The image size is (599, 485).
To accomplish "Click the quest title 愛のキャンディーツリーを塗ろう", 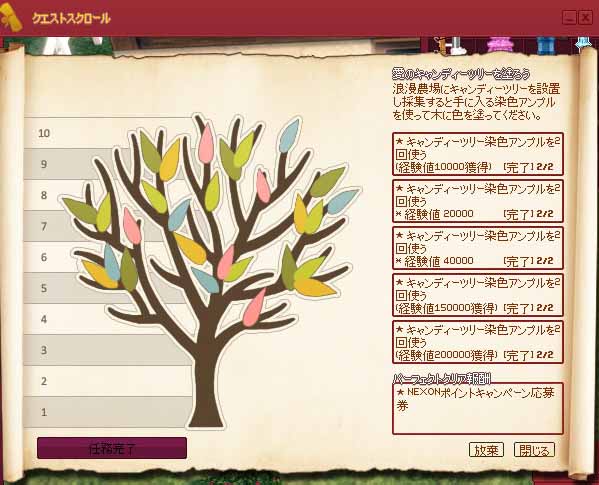I will pos(461,74).
